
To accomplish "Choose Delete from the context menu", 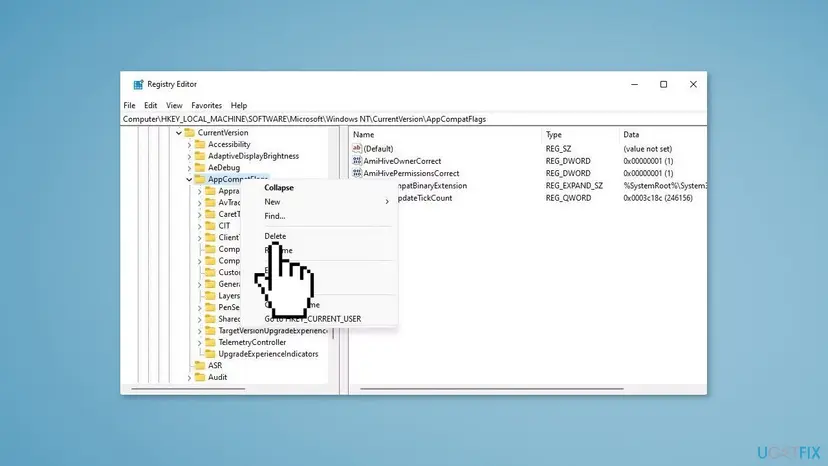I will point(275,236).
